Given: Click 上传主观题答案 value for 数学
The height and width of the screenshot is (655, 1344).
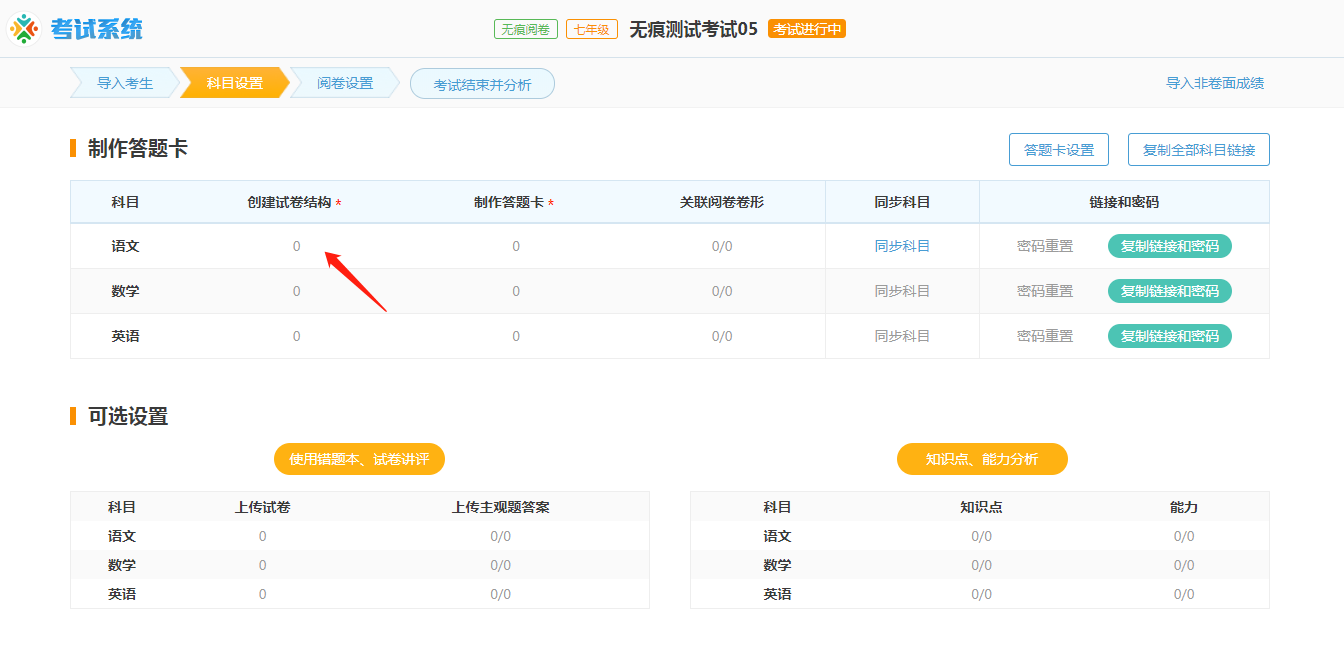Looking at the screenshot, I should click(501, 565).
